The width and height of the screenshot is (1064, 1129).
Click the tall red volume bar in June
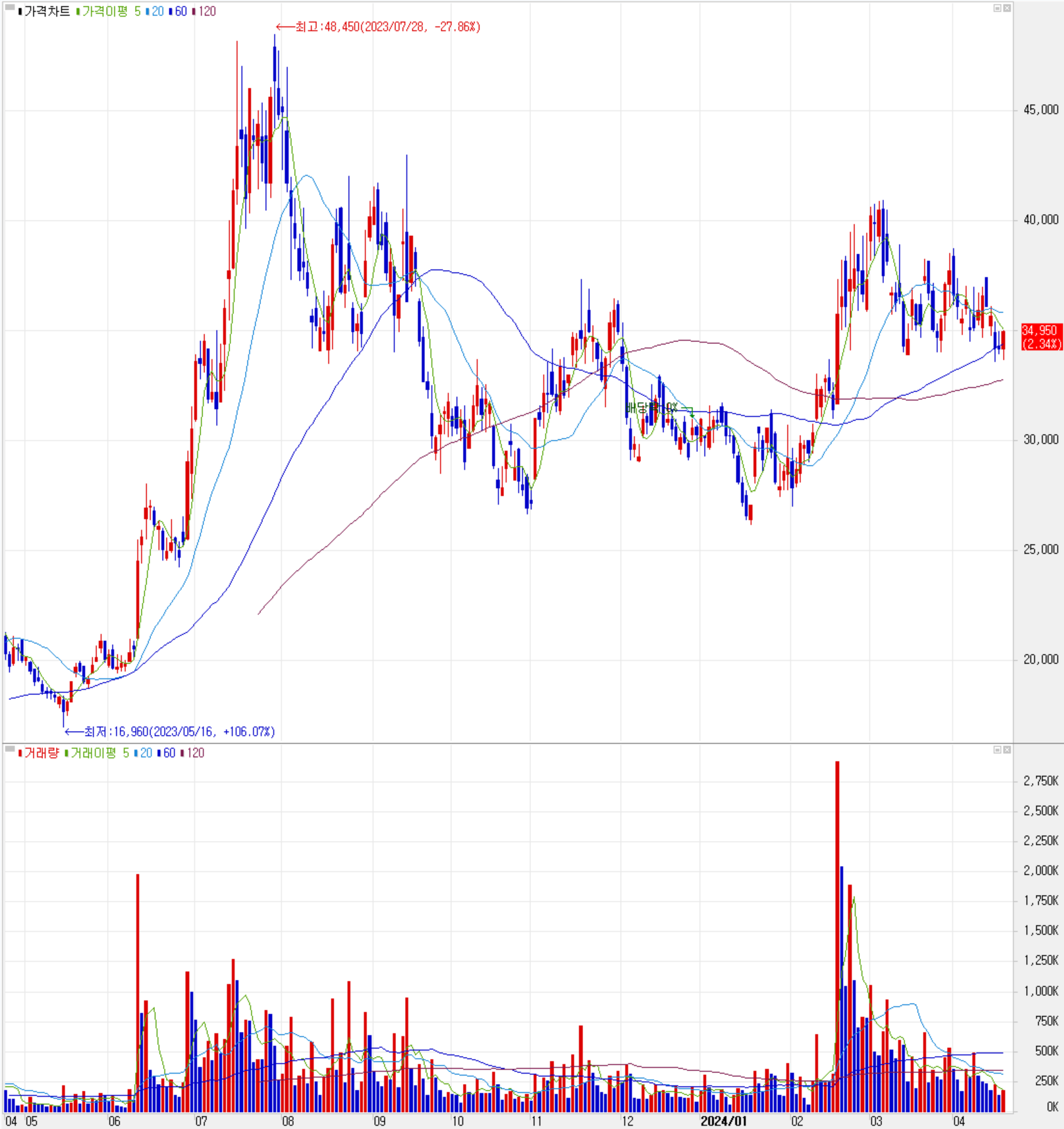(138, 993)
